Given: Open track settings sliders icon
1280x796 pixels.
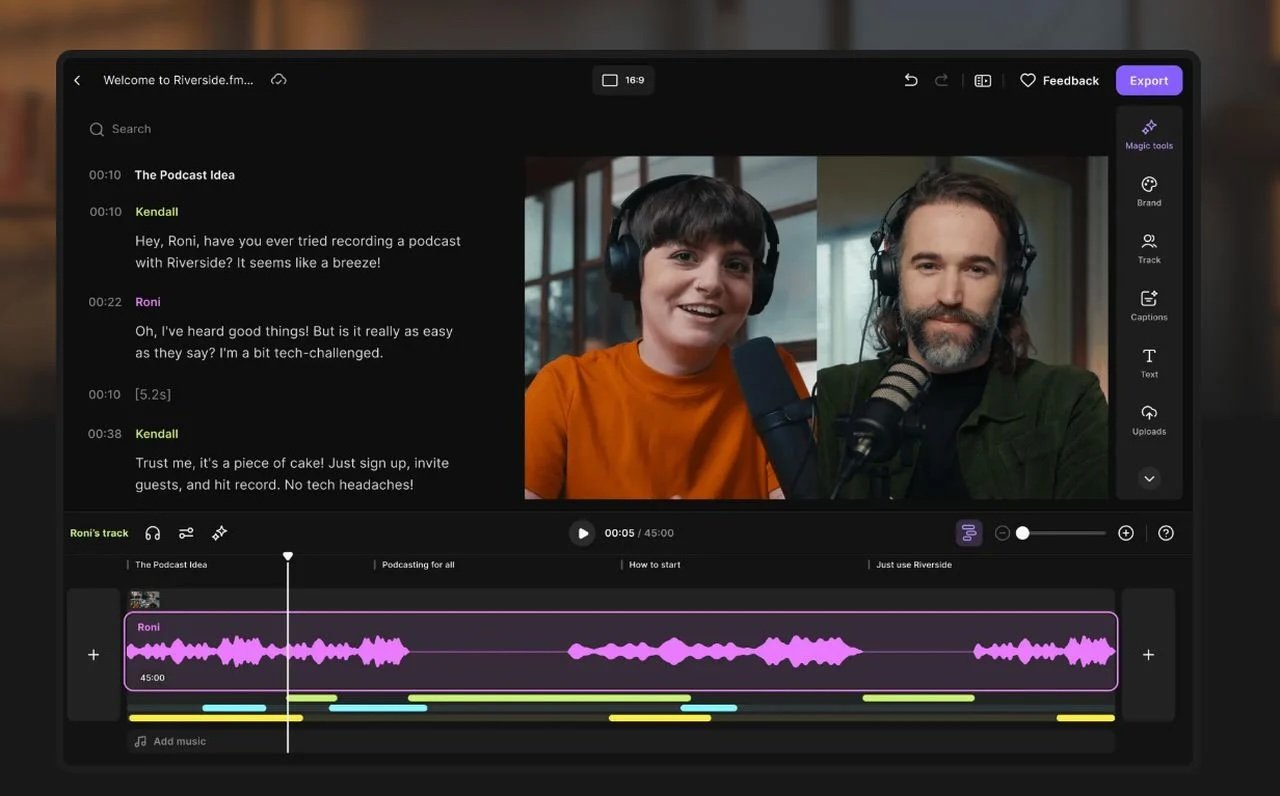Looking at the screenshot, I should click(x=186, y=533).
